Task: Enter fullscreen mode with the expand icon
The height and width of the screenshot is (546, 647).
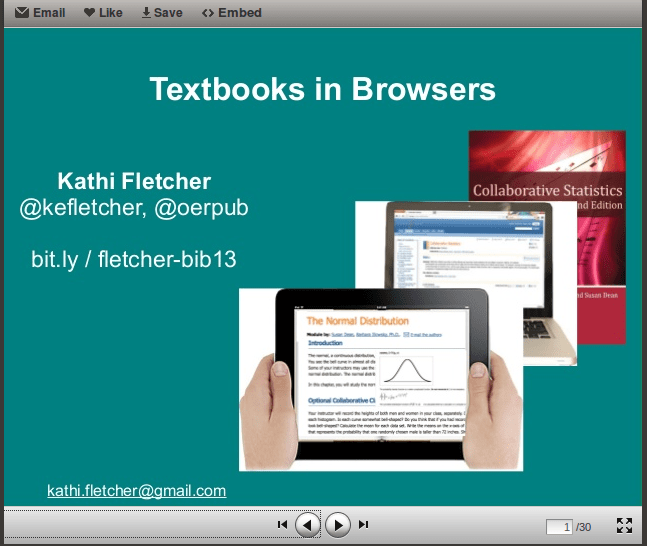Action: tap(624, 526)
